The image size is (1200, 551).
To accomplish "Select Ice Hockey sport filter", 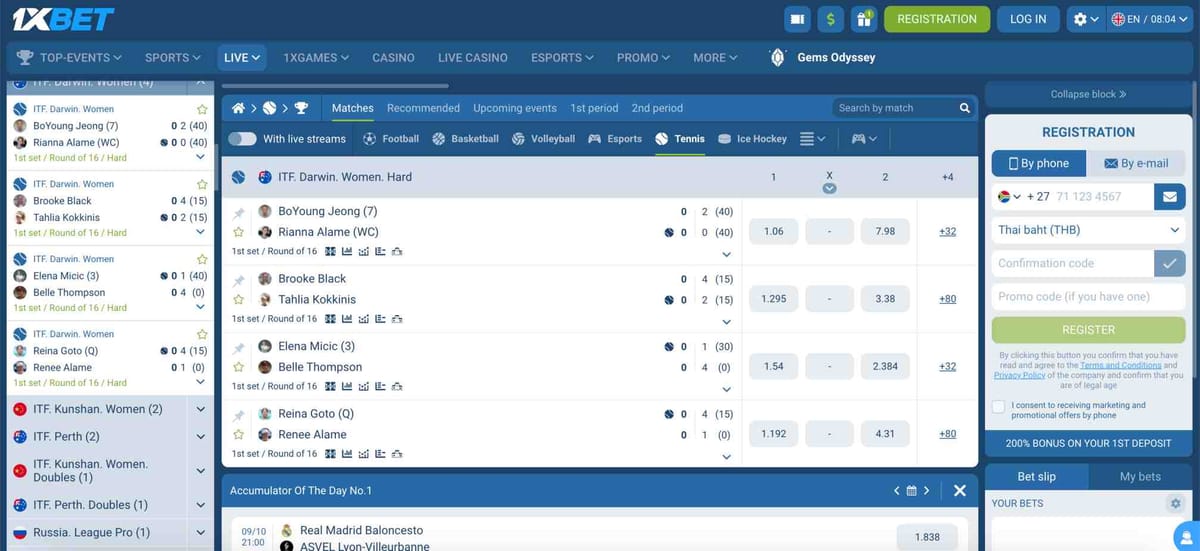I will (752, 139).
